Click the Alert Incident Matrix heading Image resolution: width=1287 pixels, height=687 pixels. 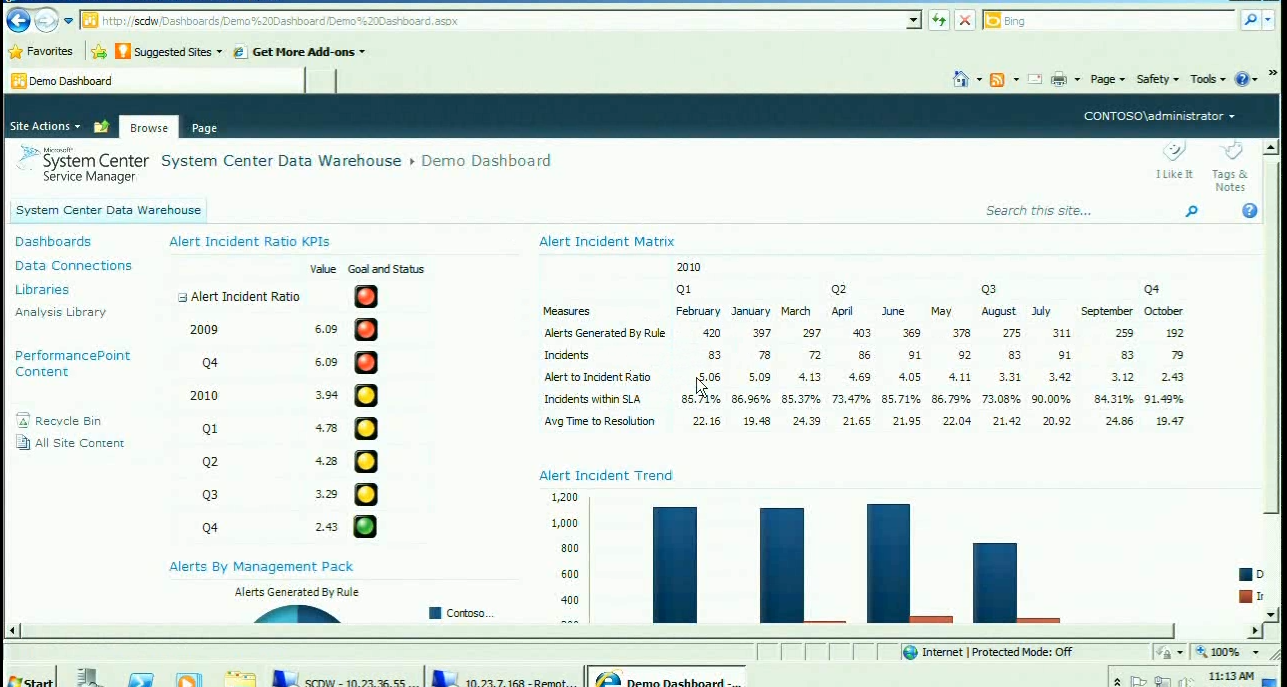[607, 241]
